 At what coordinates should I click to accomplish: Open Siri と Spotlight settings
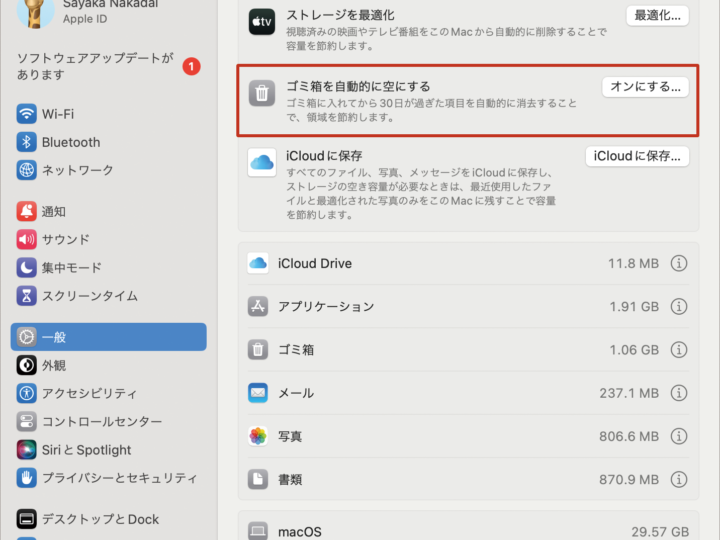coord(108,450)
